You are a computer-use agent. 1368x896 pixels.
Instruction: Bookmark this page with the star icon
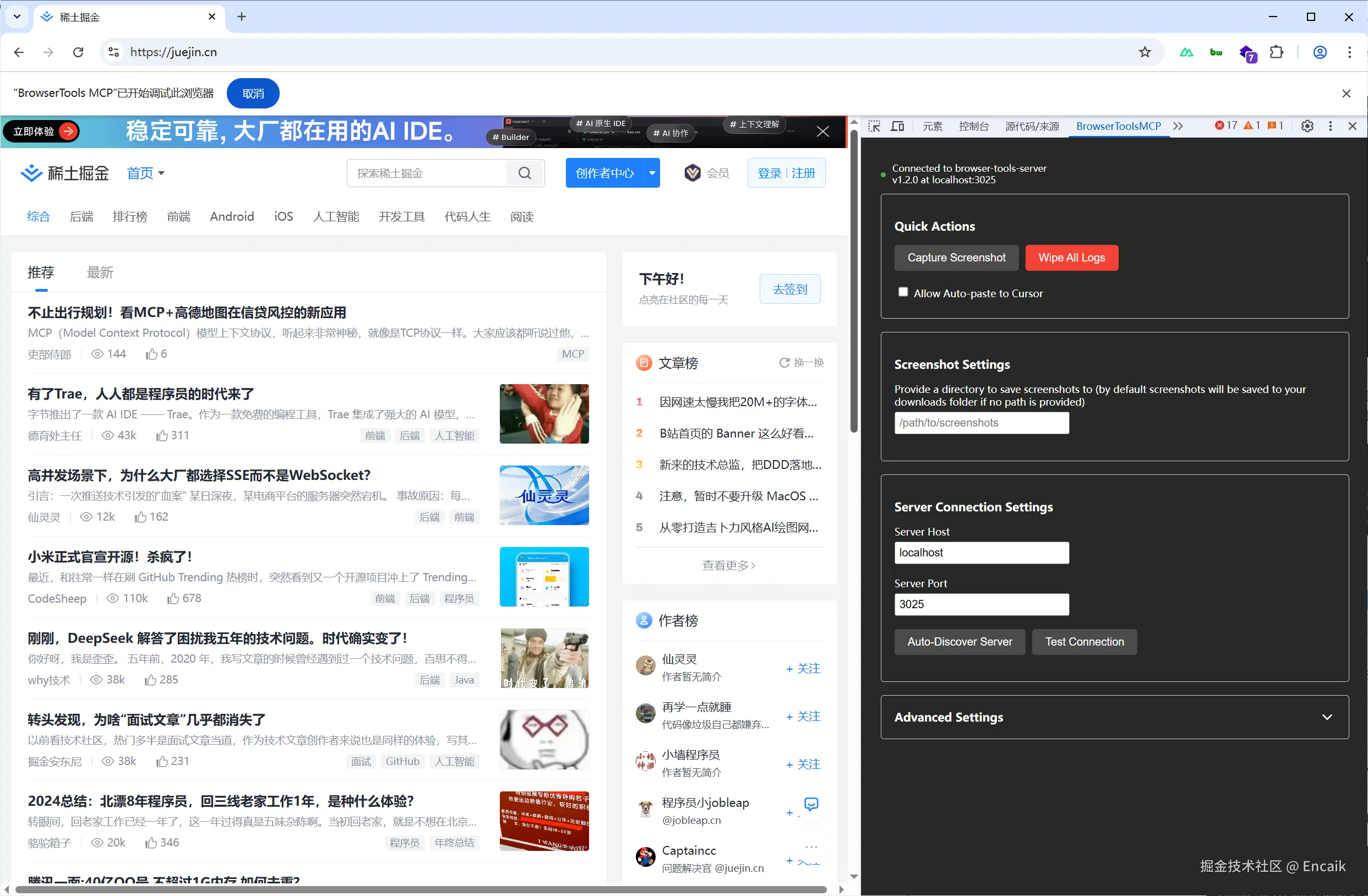pos(1144,52)
